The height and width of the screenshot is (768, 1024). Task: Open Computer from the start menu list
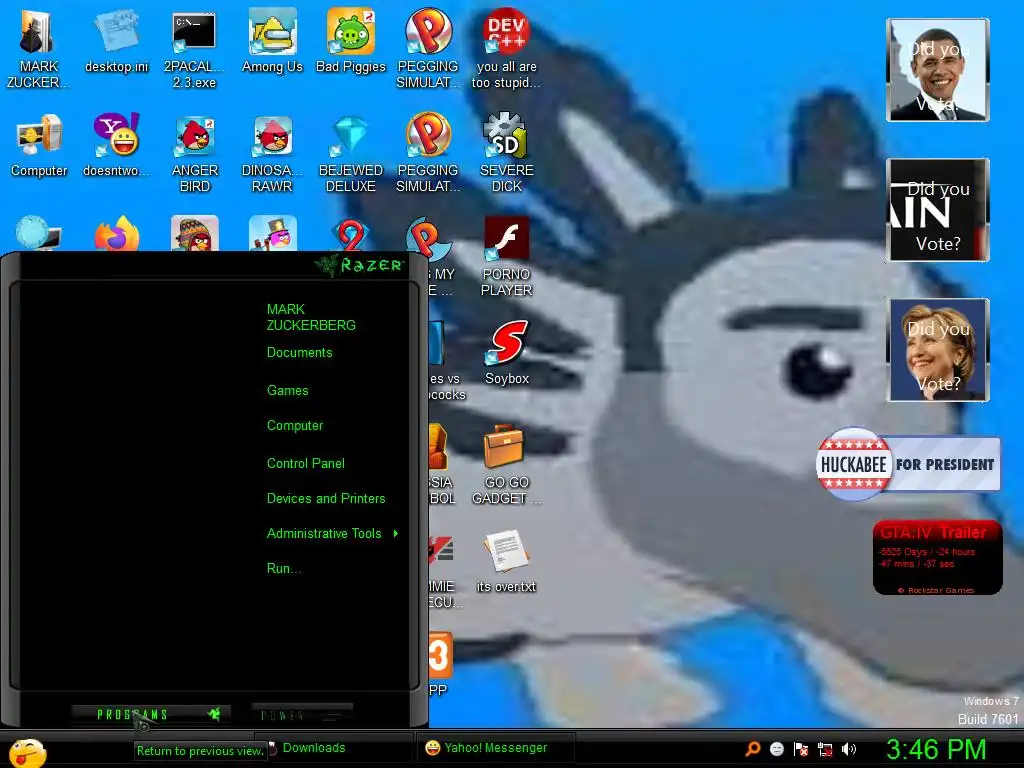tap(295, 426)
